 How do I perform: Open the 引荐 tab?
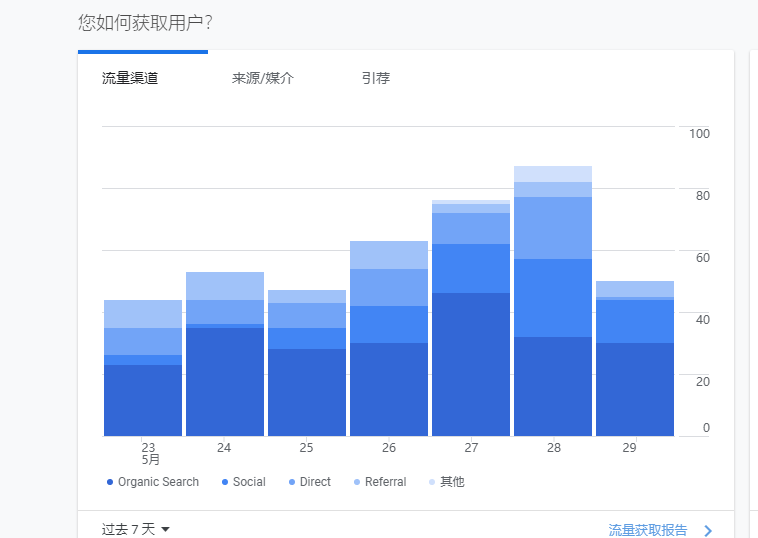tap(376, 78)
